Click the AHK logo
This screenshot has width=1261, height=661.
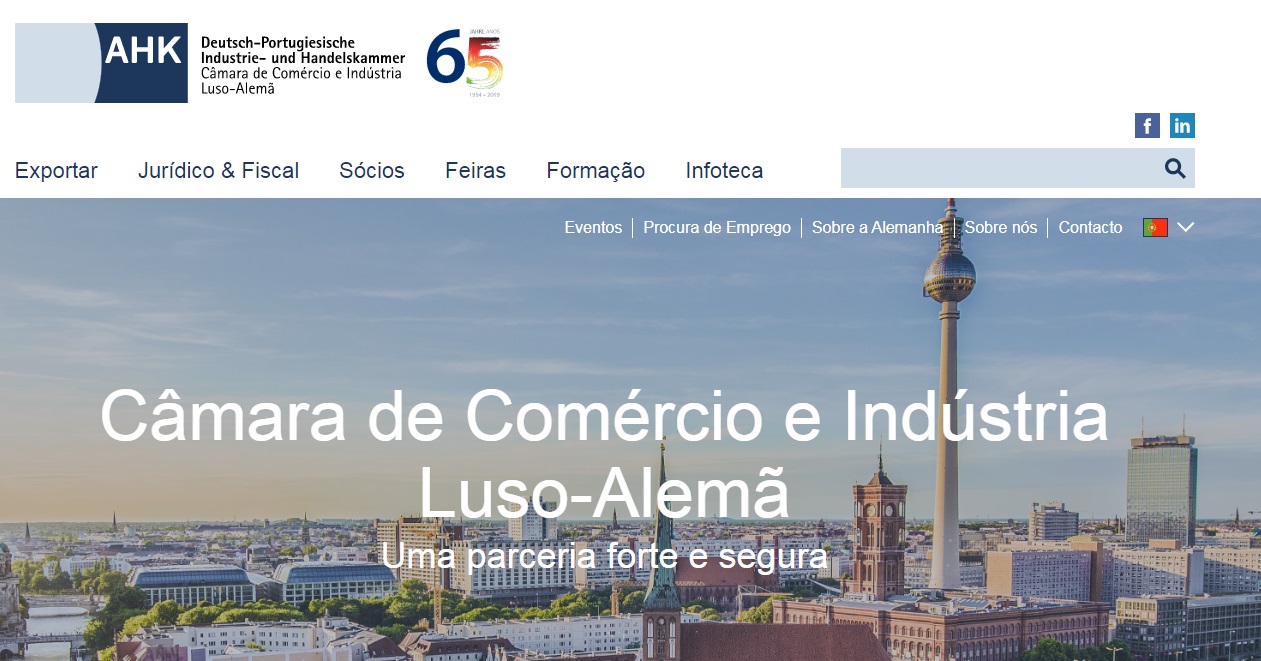point(101,63)
